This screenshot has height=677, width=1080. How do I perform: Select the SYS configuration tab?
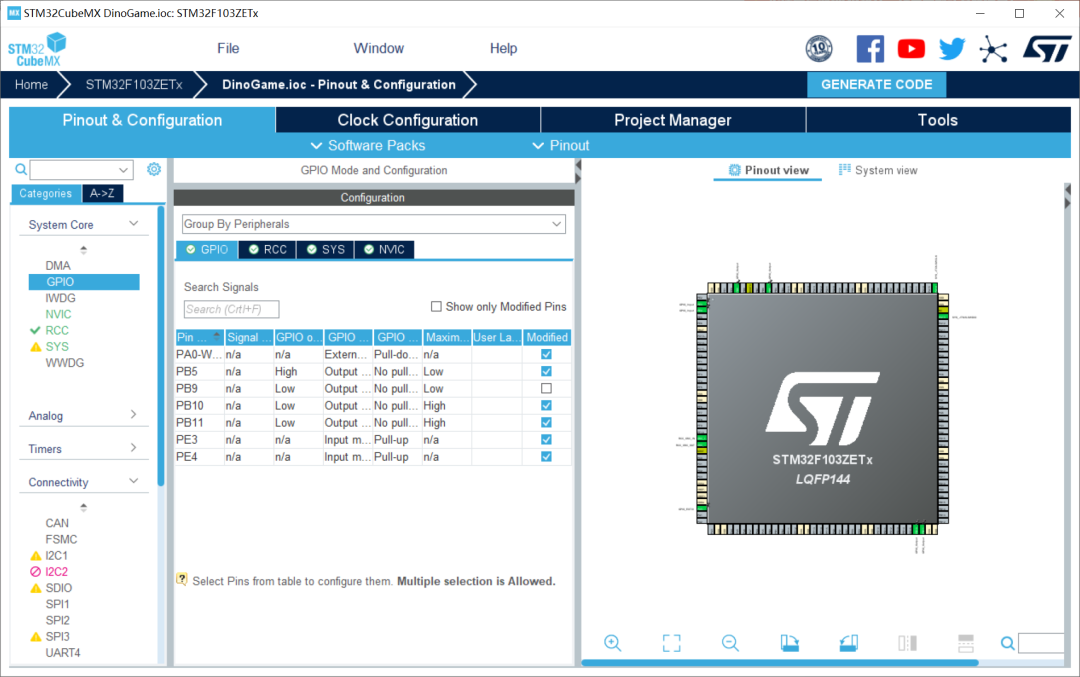(325, 249)
